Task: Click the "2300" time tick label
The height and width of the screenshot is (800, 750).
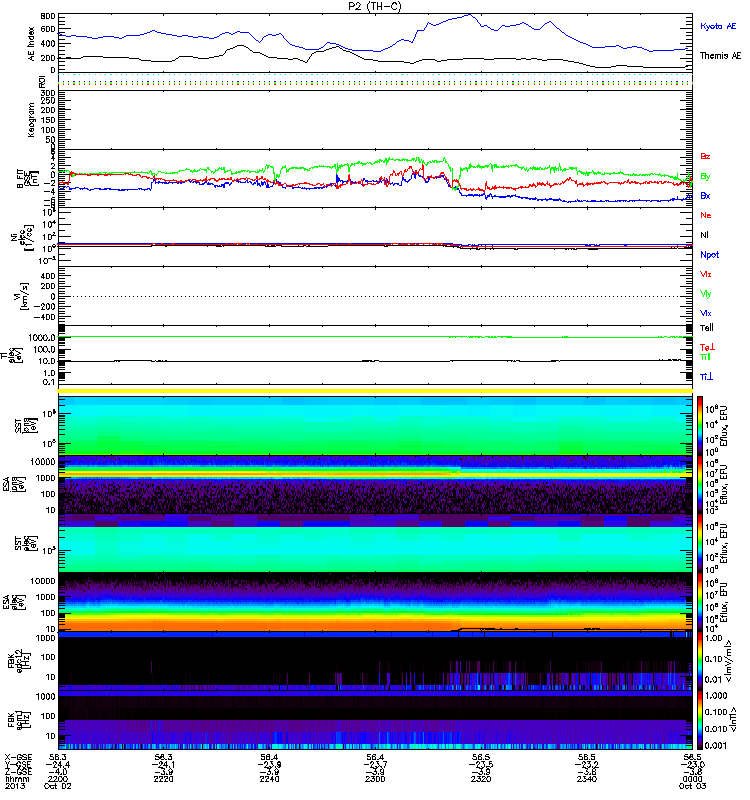Action: (x=376, y=779)
